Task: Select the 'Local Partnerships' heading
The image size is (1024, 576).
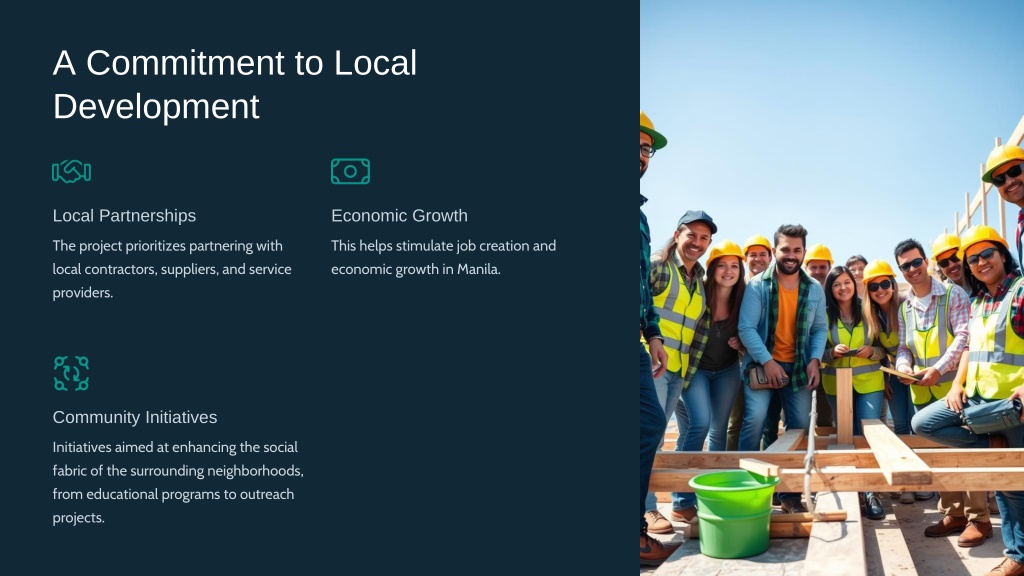Action: click(124, 216)
